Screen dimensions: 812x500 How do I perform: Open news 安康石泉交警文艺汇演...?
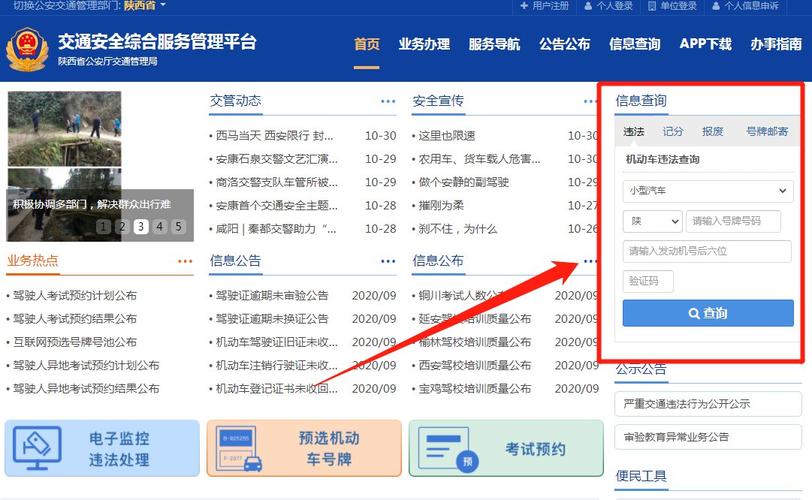(277, 159)
